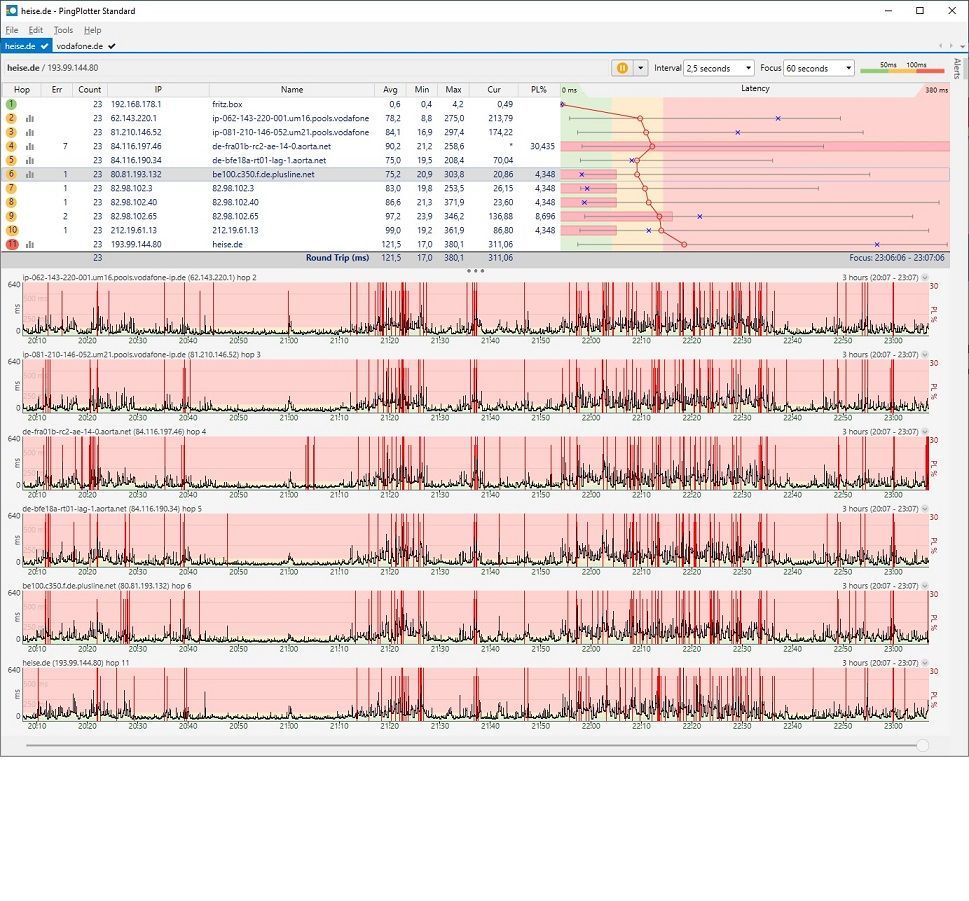Click the orange hop 6 circle
Image resolution: width=969 pixels, height=901 pixels.
tap(11, 174)
